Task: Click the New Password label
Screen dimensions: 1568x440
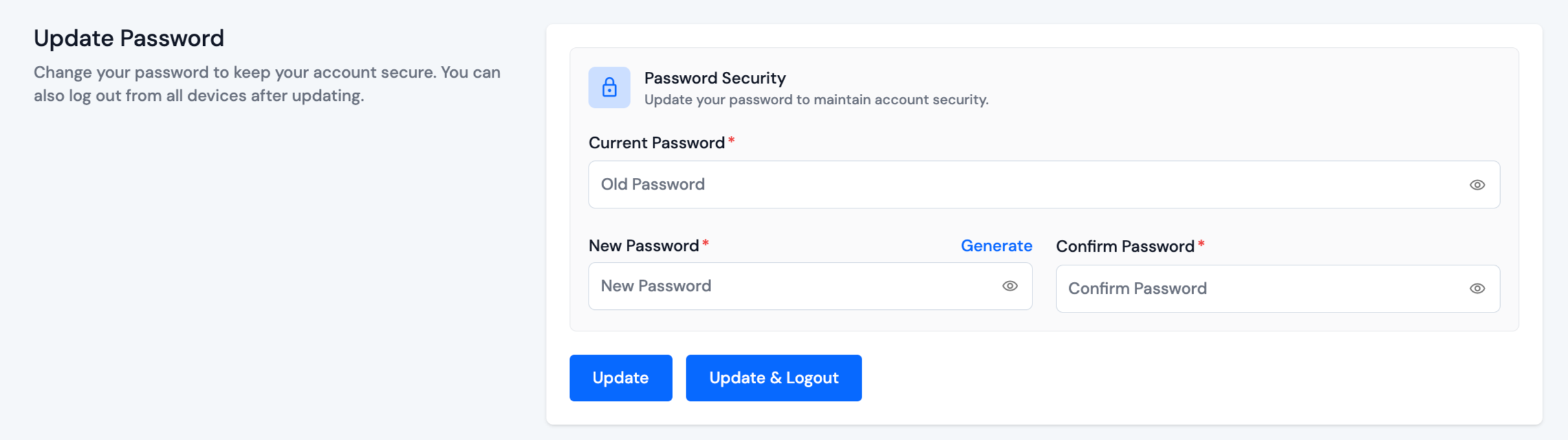Action: click(x=644, y=246)
